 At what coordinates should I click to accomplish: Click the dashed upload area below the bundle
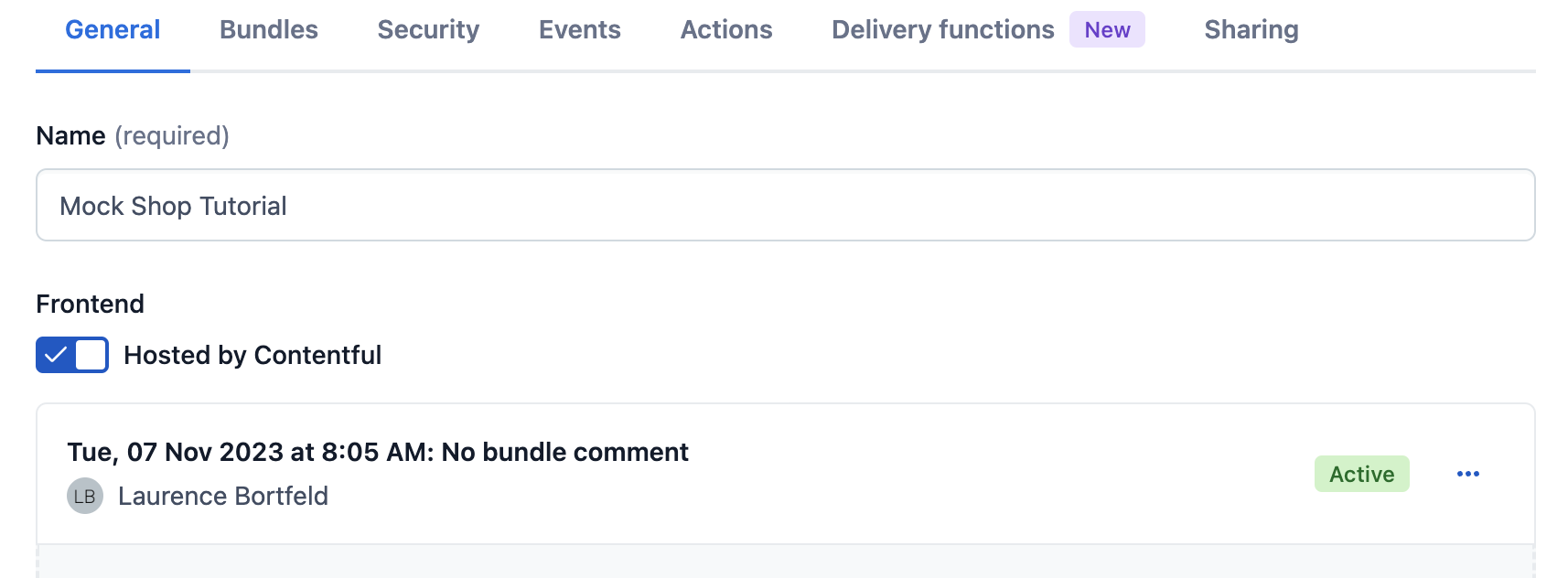(785, 562)
